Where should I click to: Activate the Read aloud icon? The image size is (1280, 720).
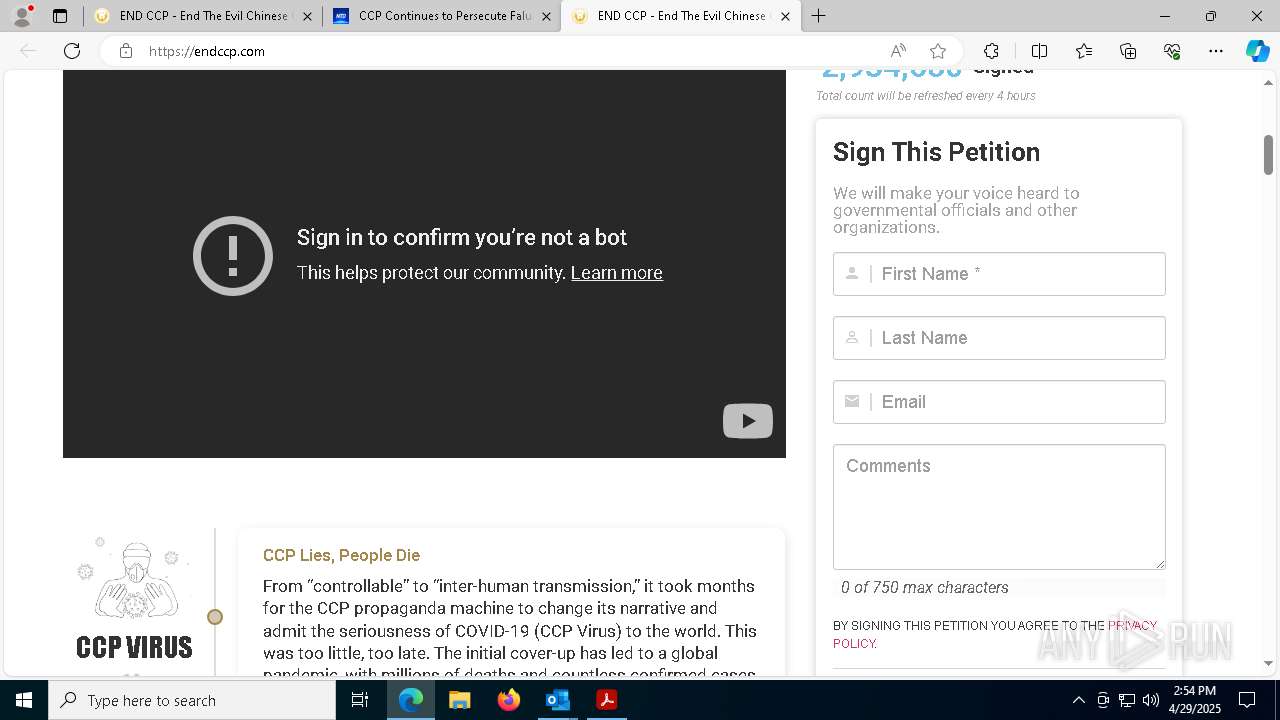pos(898,51)
